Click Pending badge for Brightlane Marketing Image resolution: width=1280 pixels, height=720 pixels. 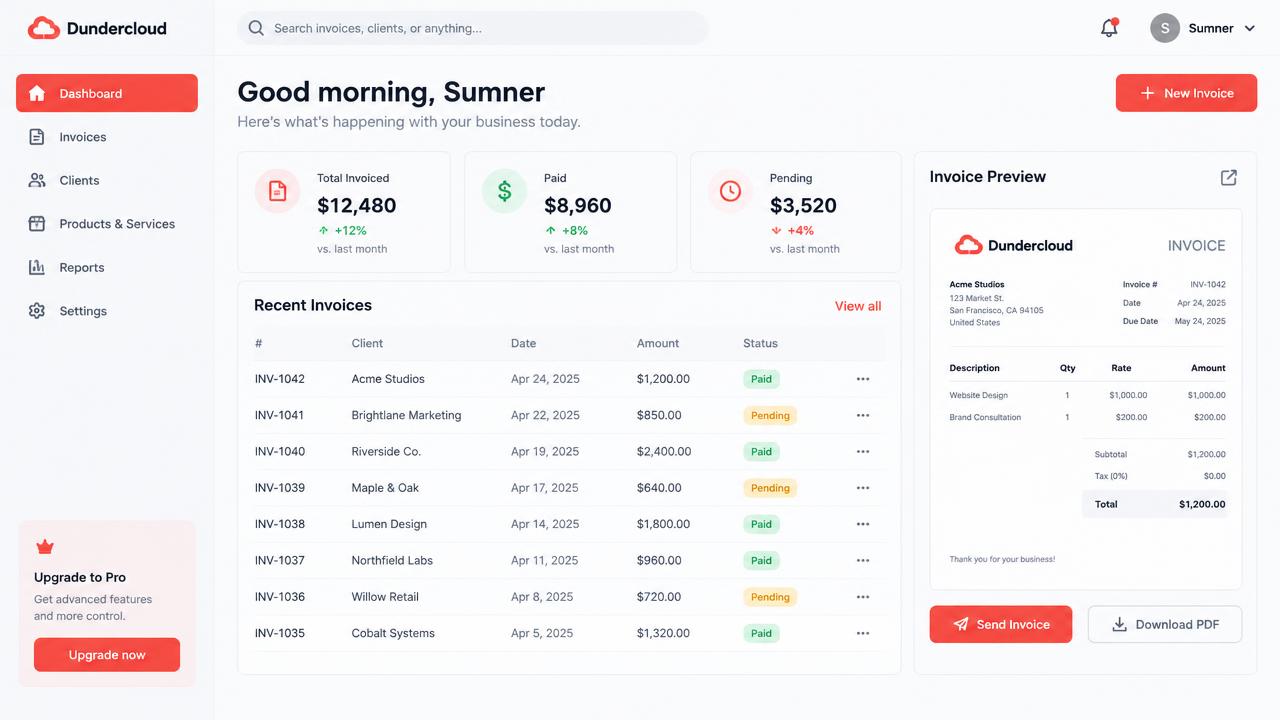pos(770,415)
